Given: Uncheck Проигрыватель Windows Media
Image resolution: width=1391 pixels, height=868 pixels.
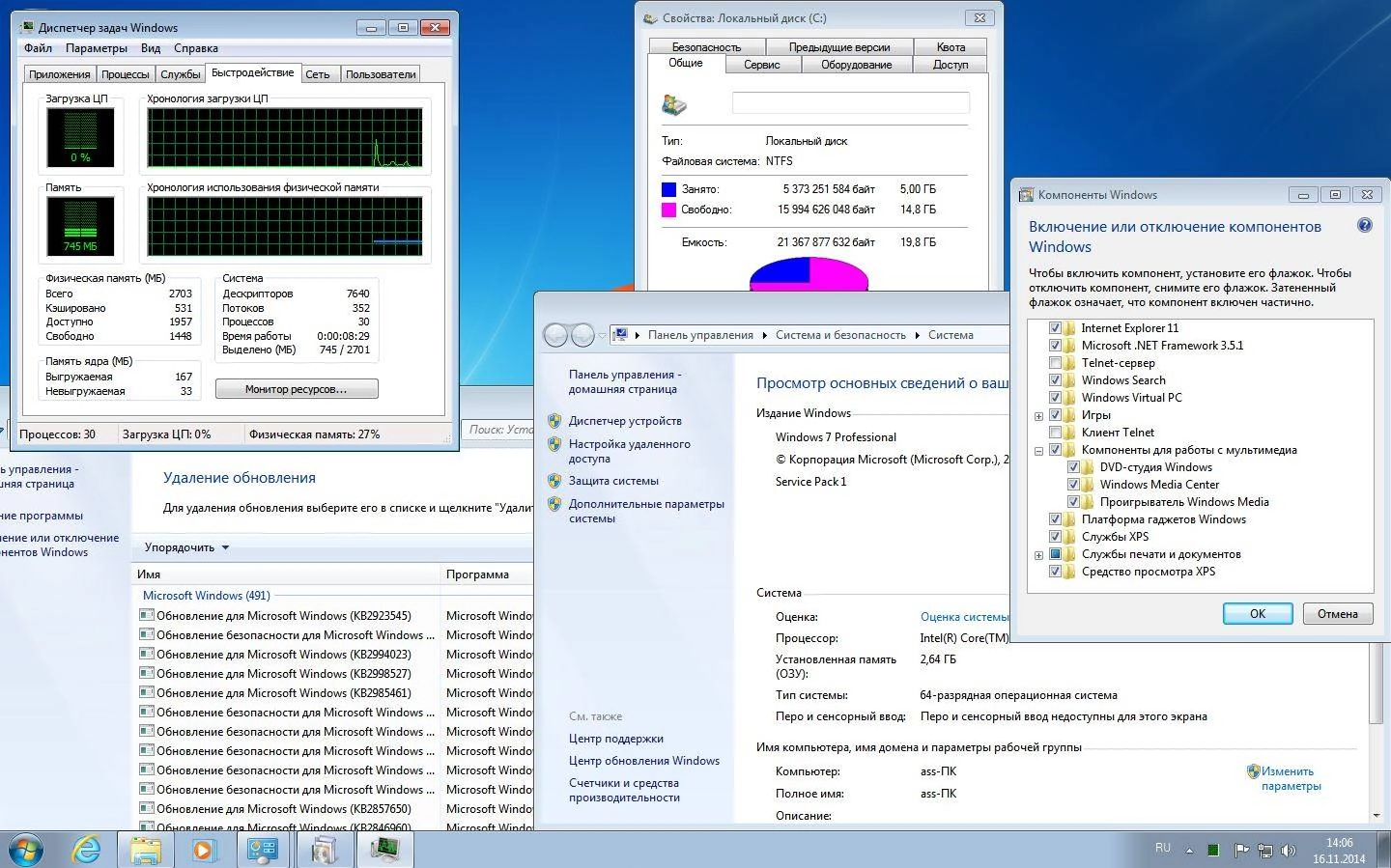Looking at the screenshot, I should 1073,502.
